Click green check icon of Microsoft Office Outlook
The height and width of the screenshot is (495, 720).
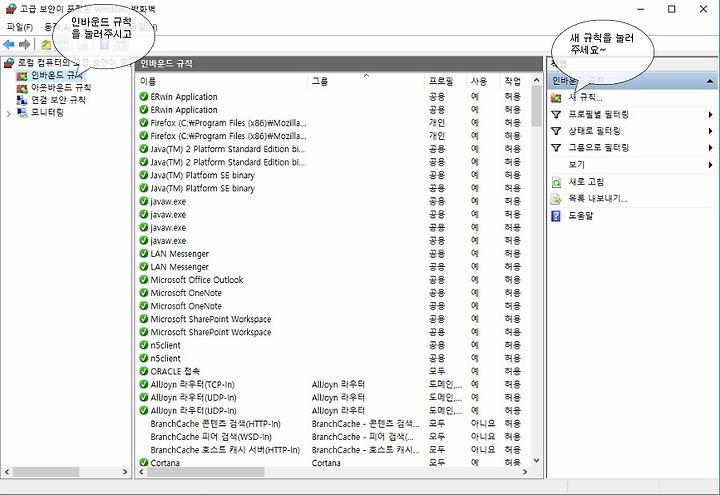point(144,280)
